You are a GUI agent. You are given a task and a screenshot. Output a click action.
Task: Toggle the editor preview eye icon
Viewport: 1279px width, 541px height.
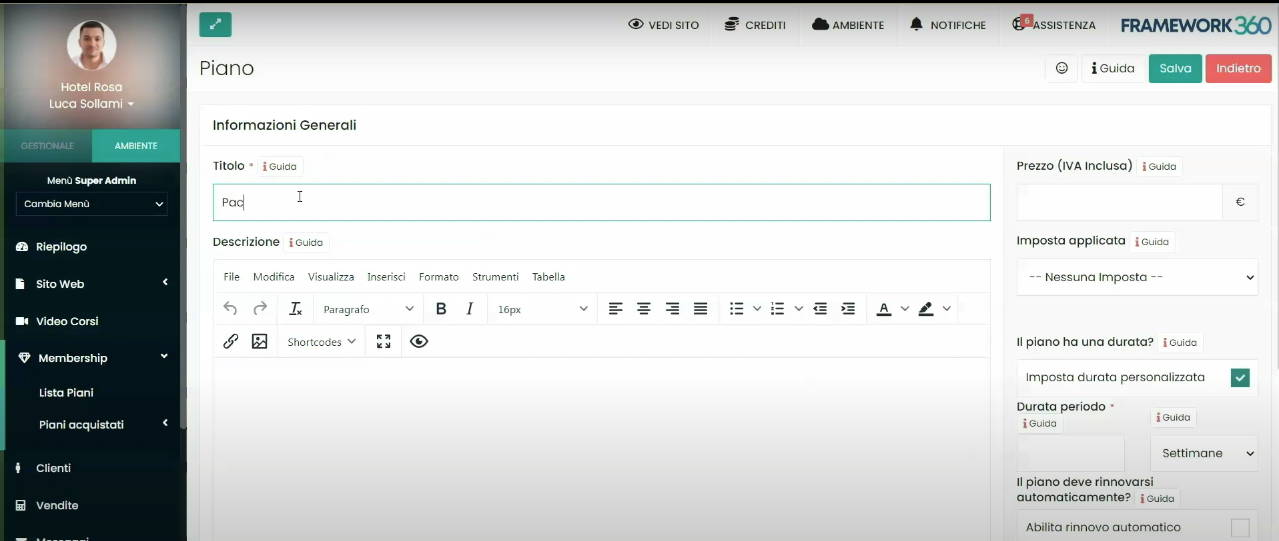point(419,342)
